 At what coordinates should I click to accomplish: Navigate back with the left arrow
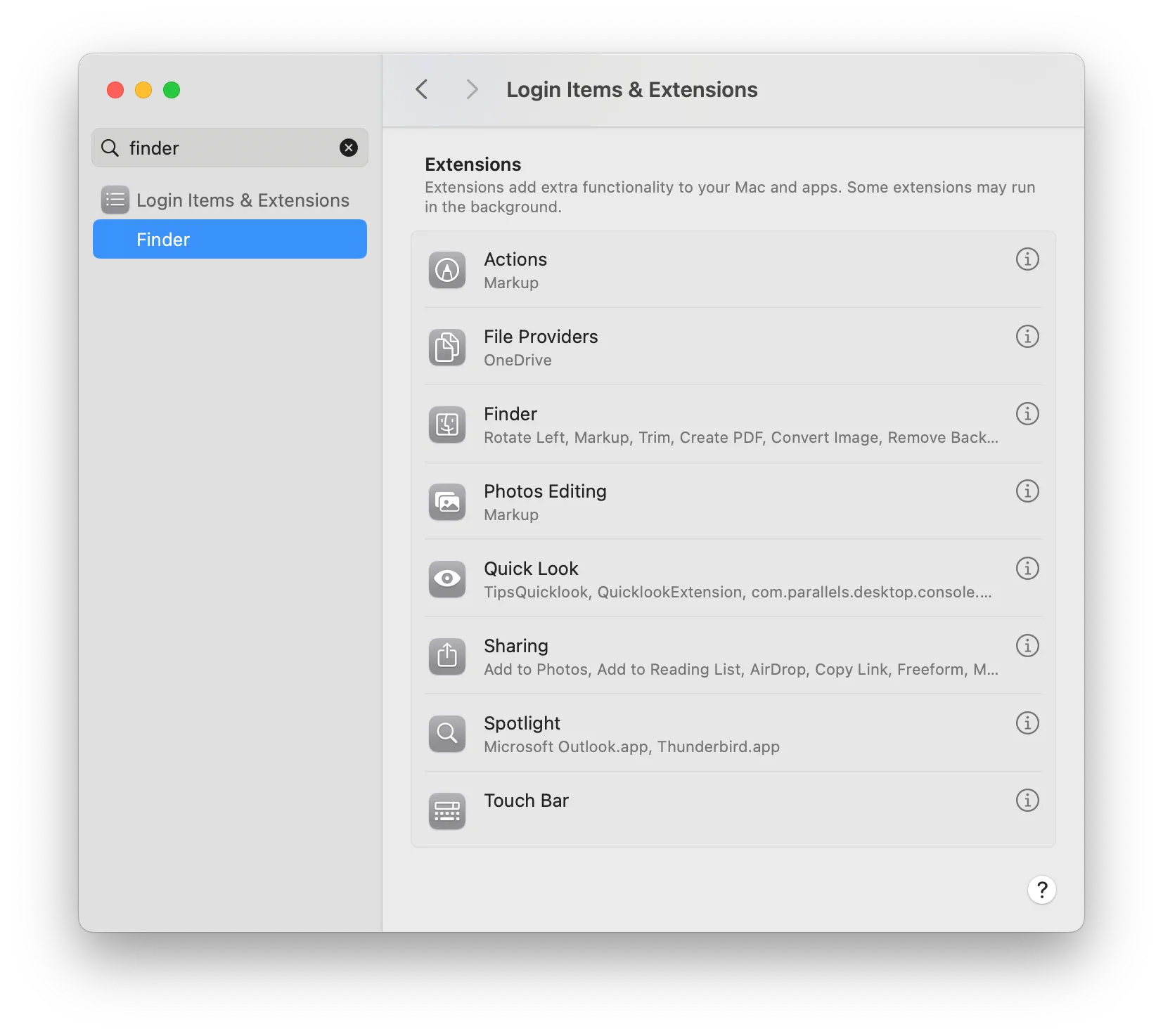coord(421,89)
